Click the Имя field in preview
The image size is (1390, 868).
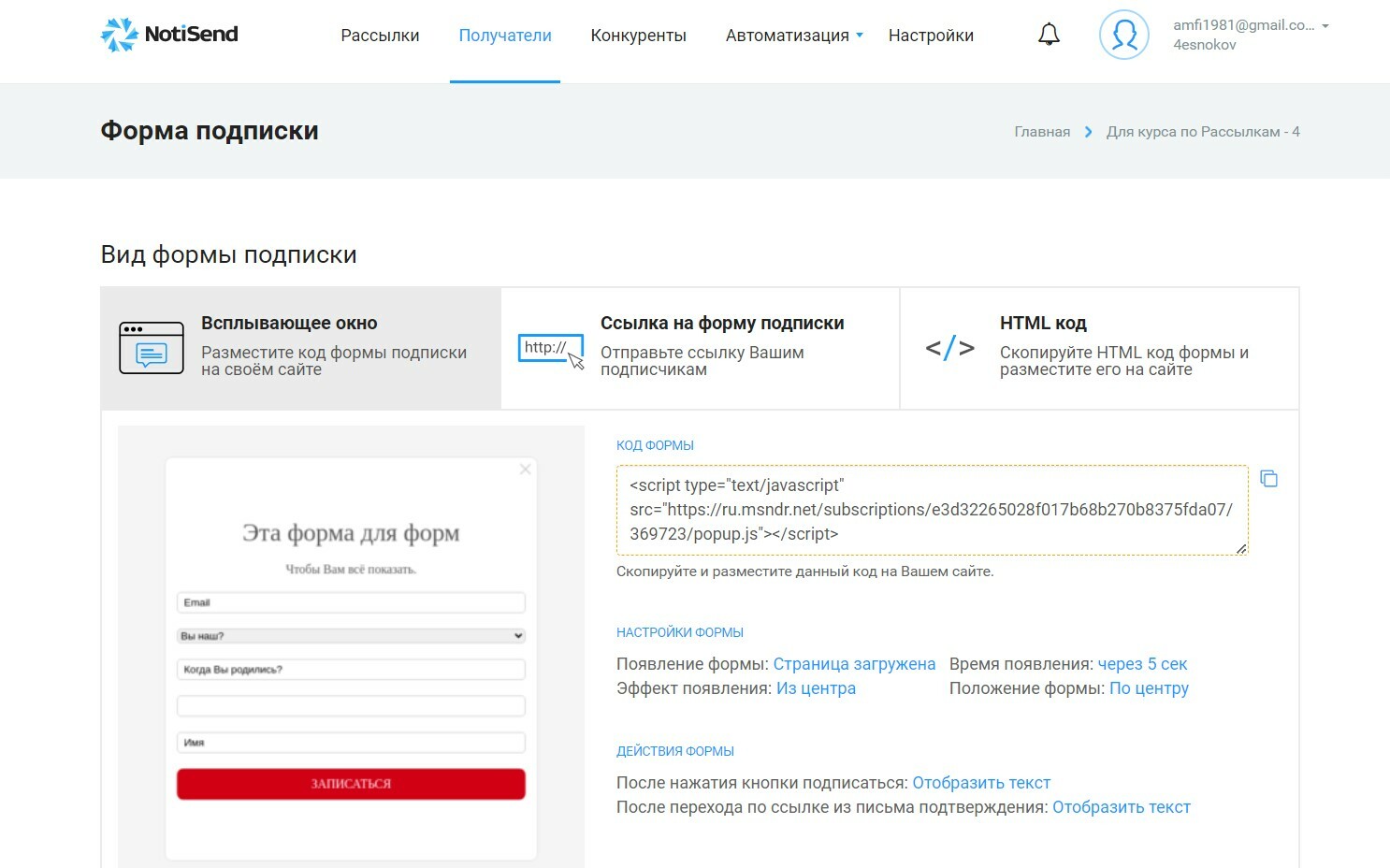click(351, 743)
